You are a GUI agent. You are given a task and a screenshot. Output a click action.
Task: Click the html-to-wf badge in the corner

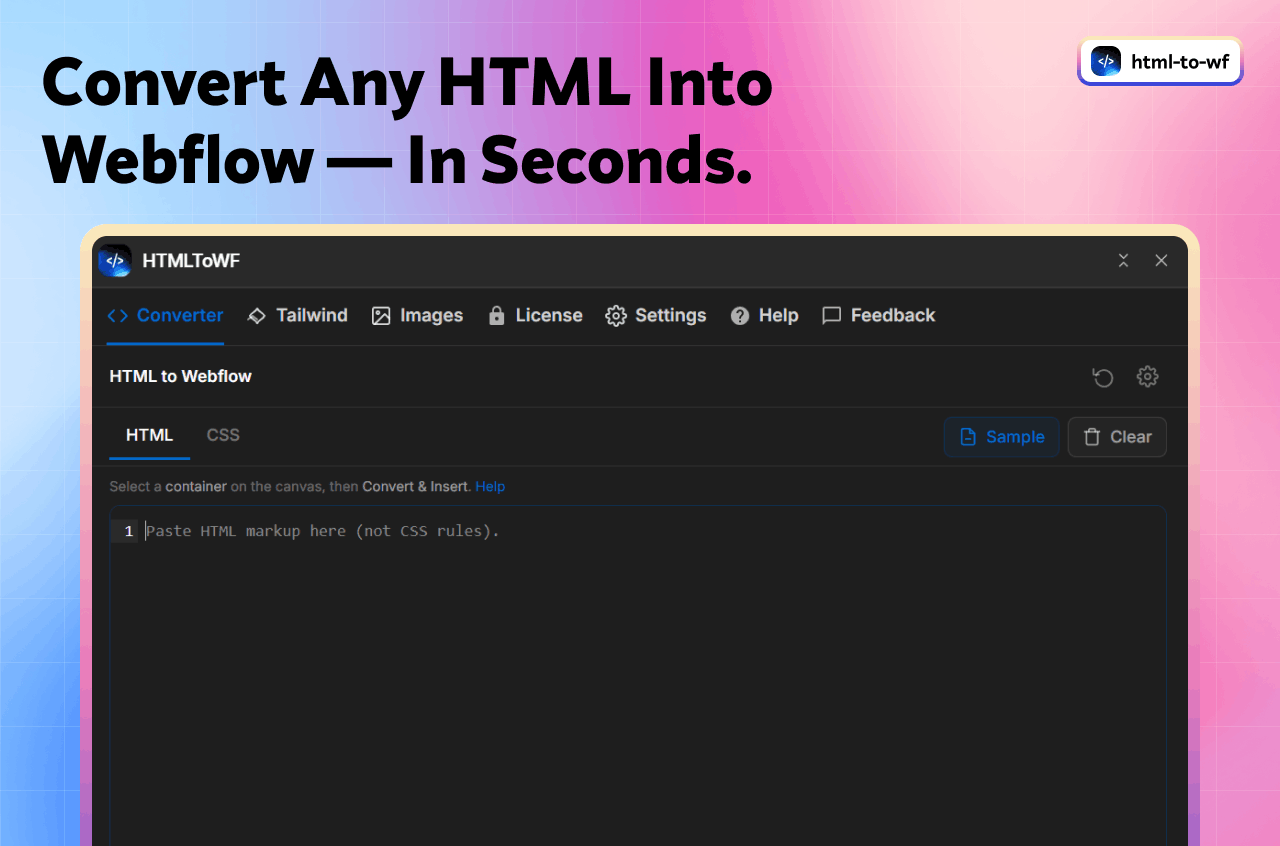tap(1160, 61)
